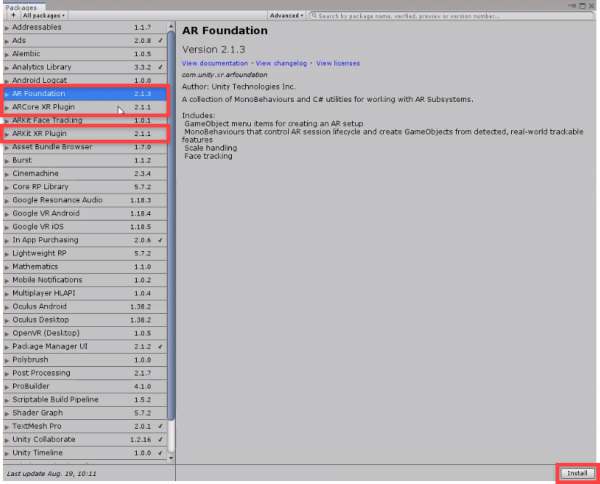Select the Core RP Library package
Screen dimensions: 600x484
(x=85, y=187)
